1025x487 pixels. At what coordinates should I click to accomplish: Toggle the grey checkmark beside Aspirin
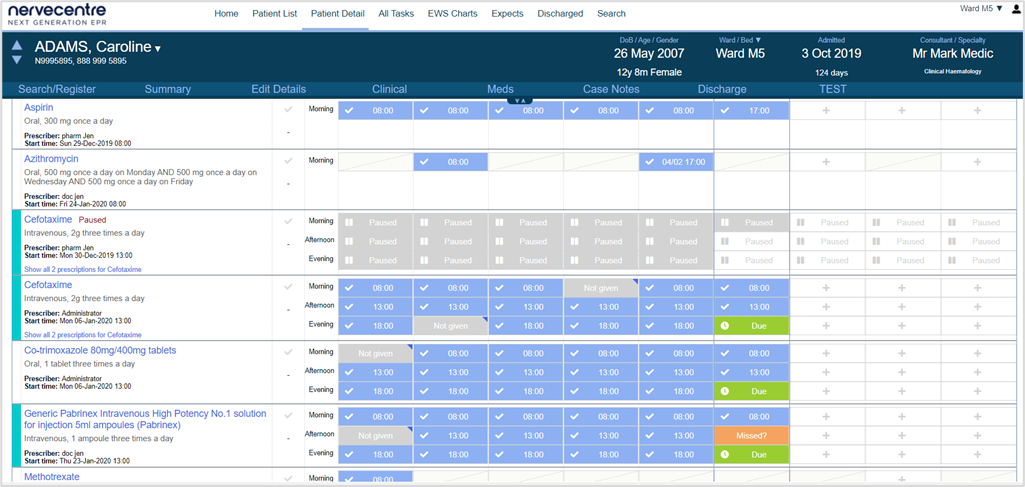pyautogui.click(x=289, y=109)
